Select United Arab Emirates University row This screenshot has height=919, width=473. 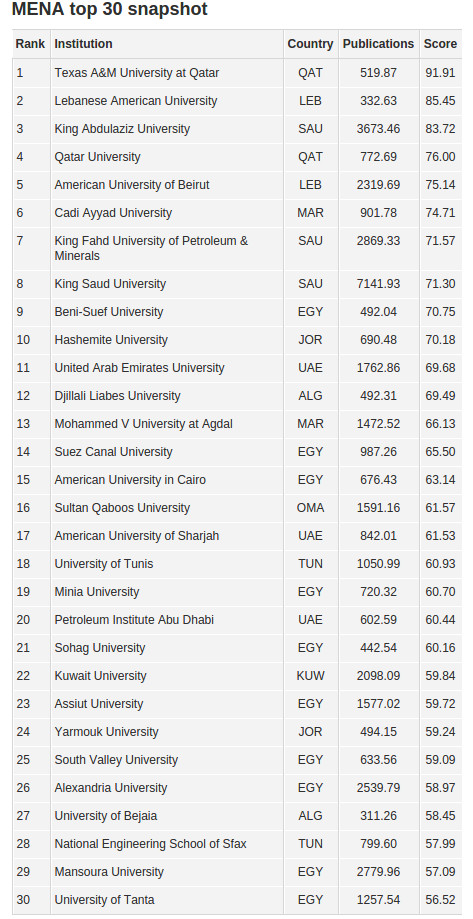tap(237, 368)
